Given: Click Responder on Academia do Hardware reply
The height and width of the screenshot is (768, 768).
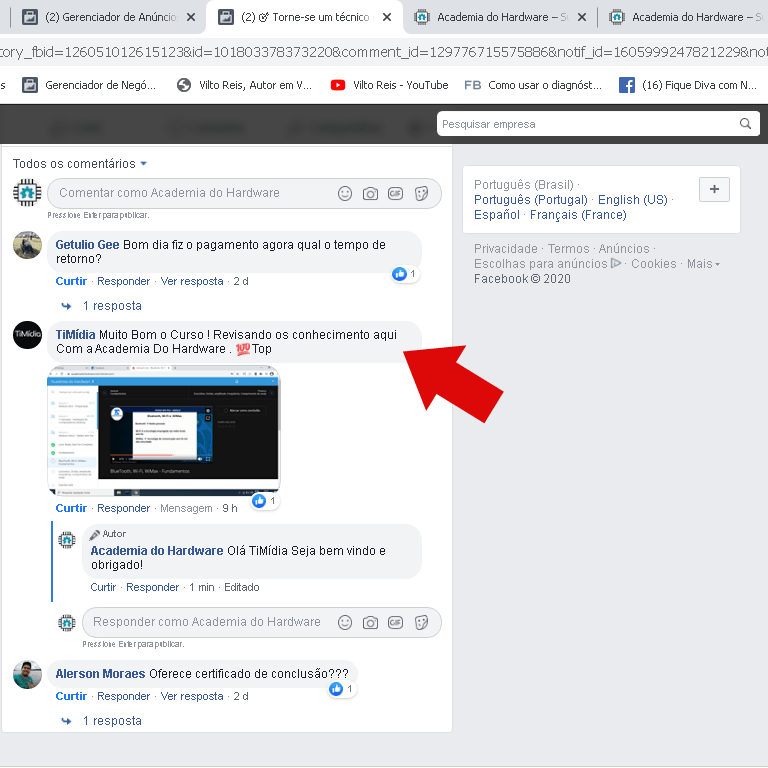Looking at the screenshot, I should 152,587.
